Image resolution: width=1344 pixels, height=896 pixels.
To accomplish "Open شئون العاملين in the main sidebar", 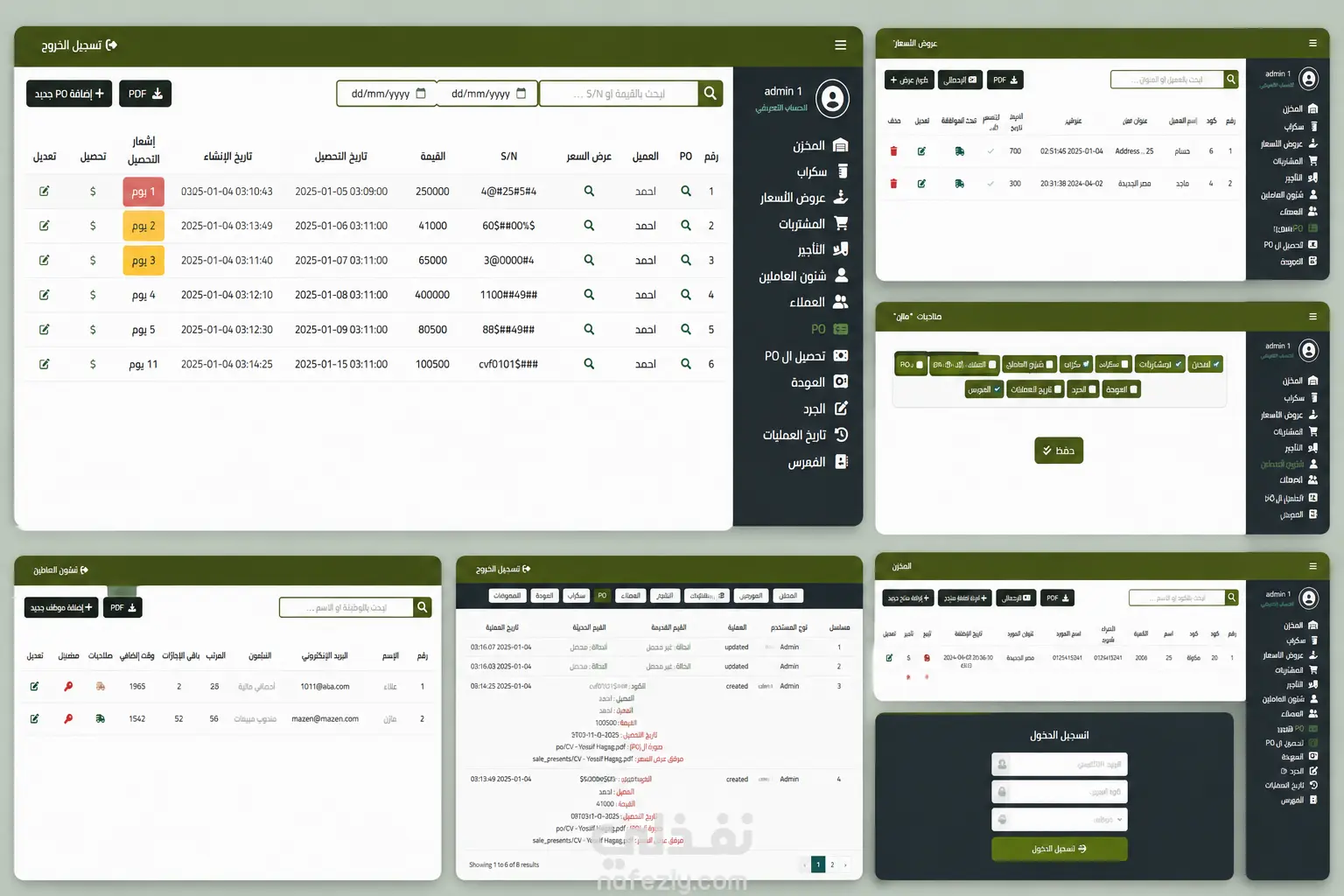I will click(803, 276).
